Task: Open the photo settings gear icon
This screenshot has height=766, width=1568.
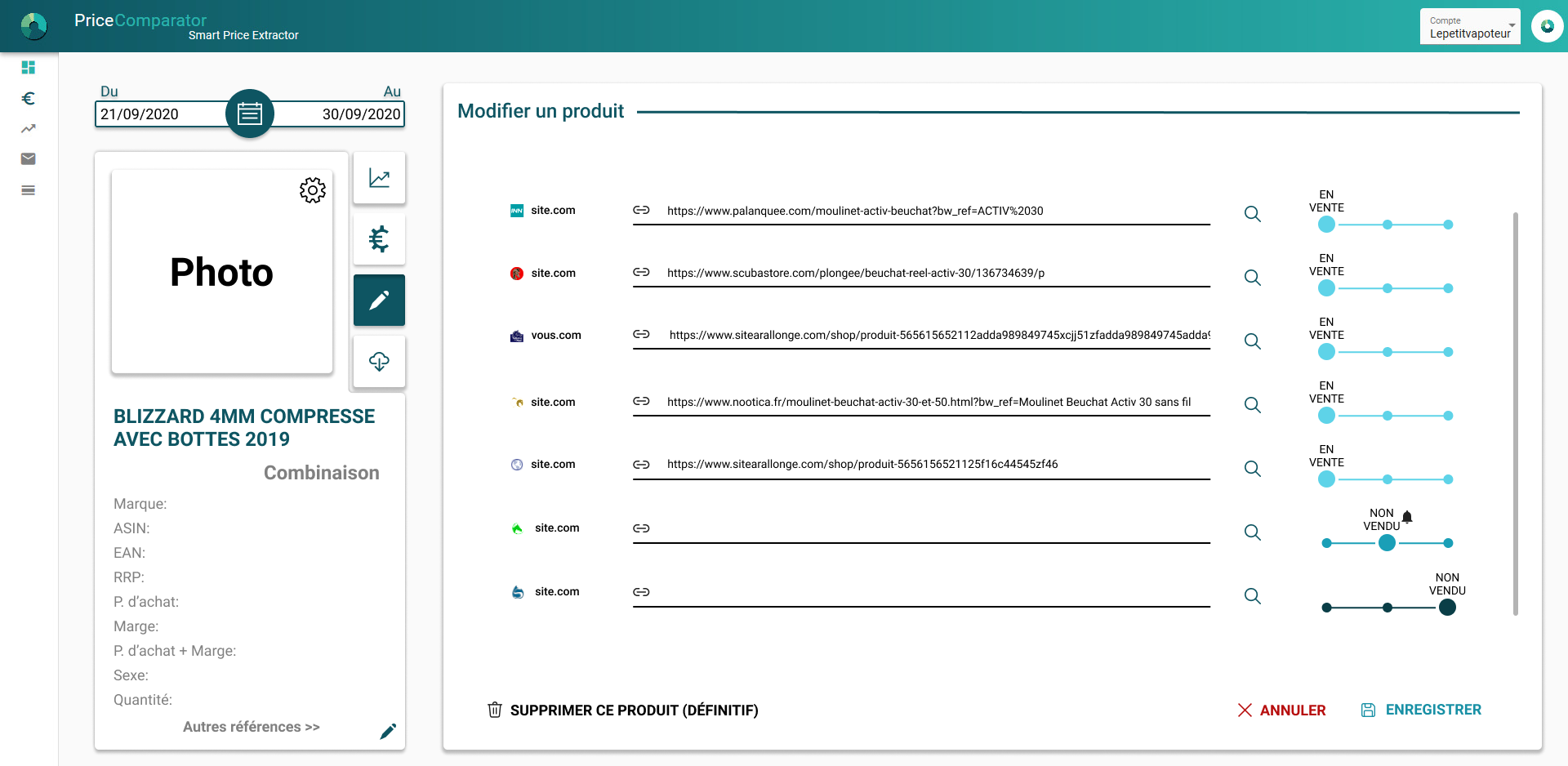Action: (x=312, y=190)
